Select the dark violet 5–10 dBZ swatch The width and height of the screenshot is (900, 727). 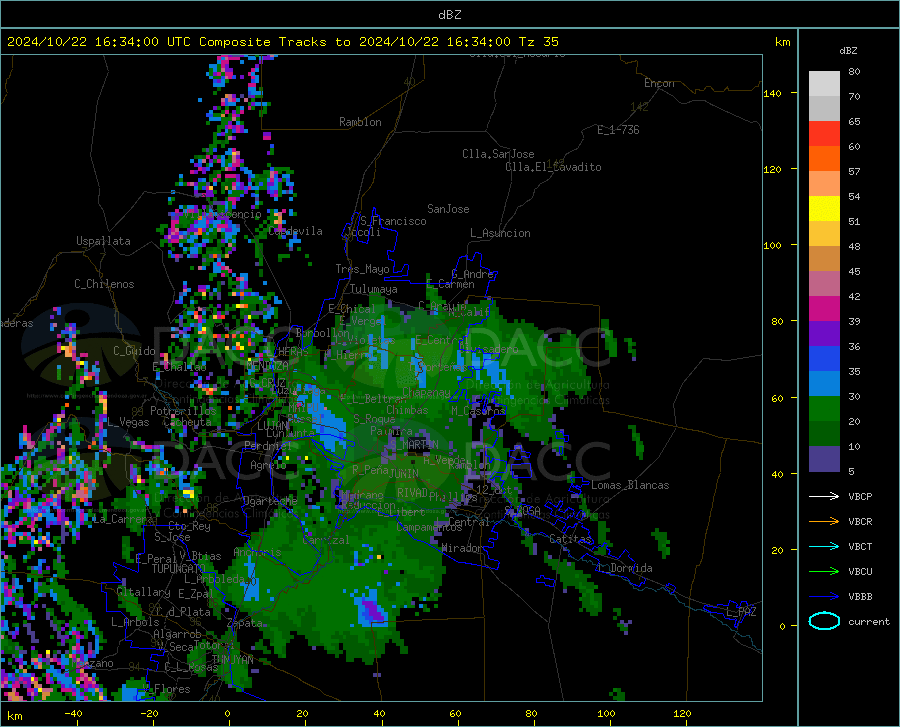(824, 459)
